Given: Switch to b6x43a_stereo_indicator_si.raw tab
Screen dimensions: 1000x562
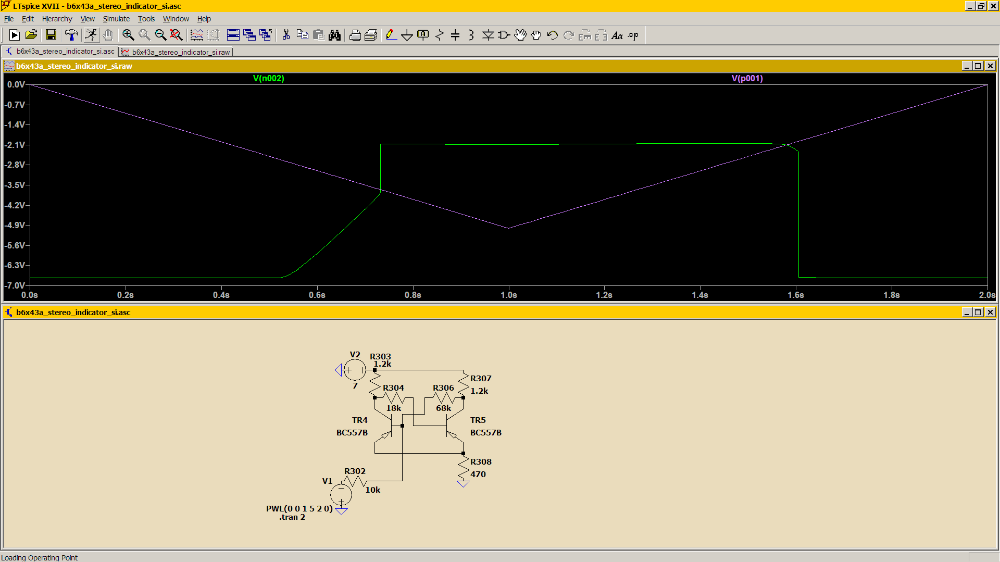Looking at the screenshot, I should coord(176,52).
